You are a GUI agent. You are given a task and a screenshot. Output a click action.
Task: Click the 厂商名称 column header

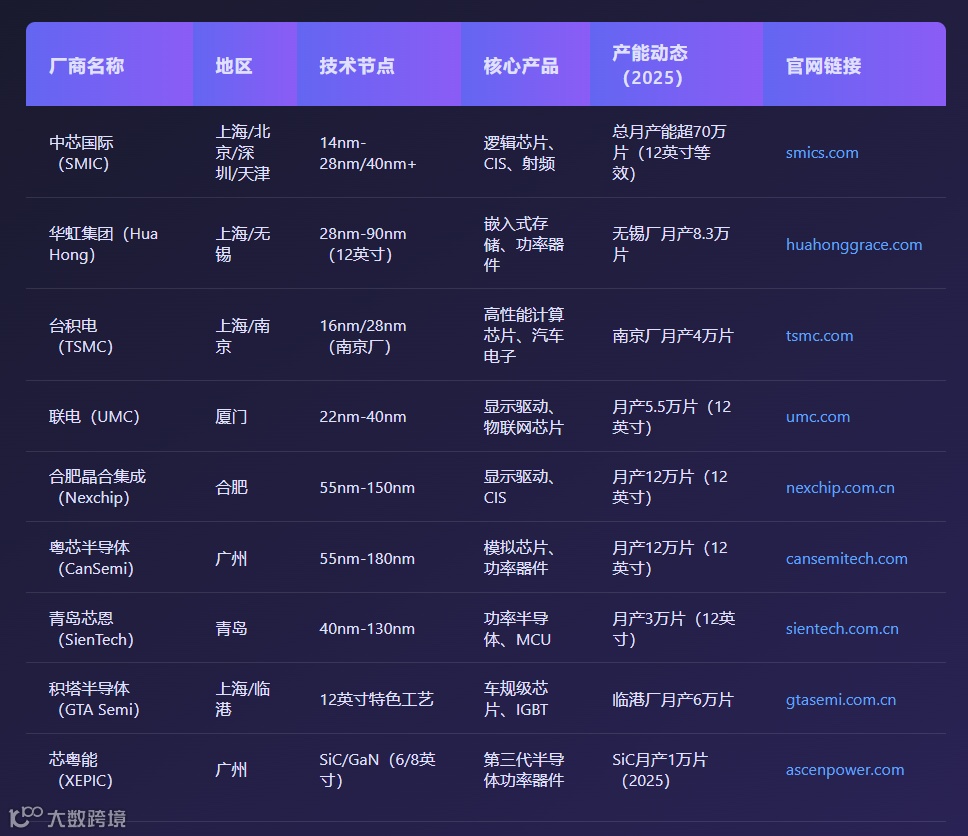[110, 65]
